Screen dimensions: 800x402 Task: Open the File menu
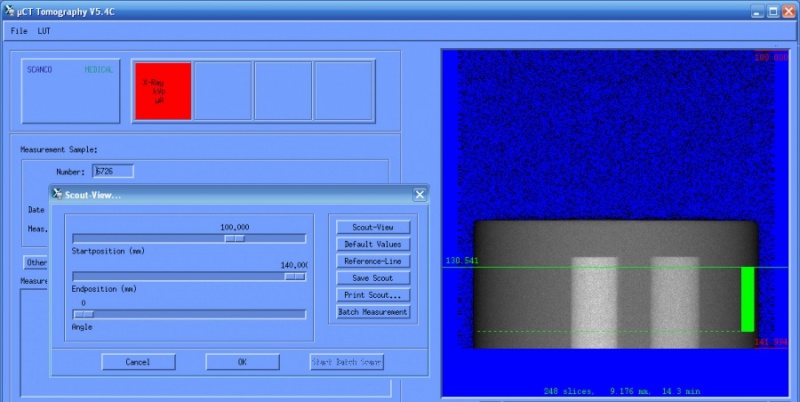(19, 31)
